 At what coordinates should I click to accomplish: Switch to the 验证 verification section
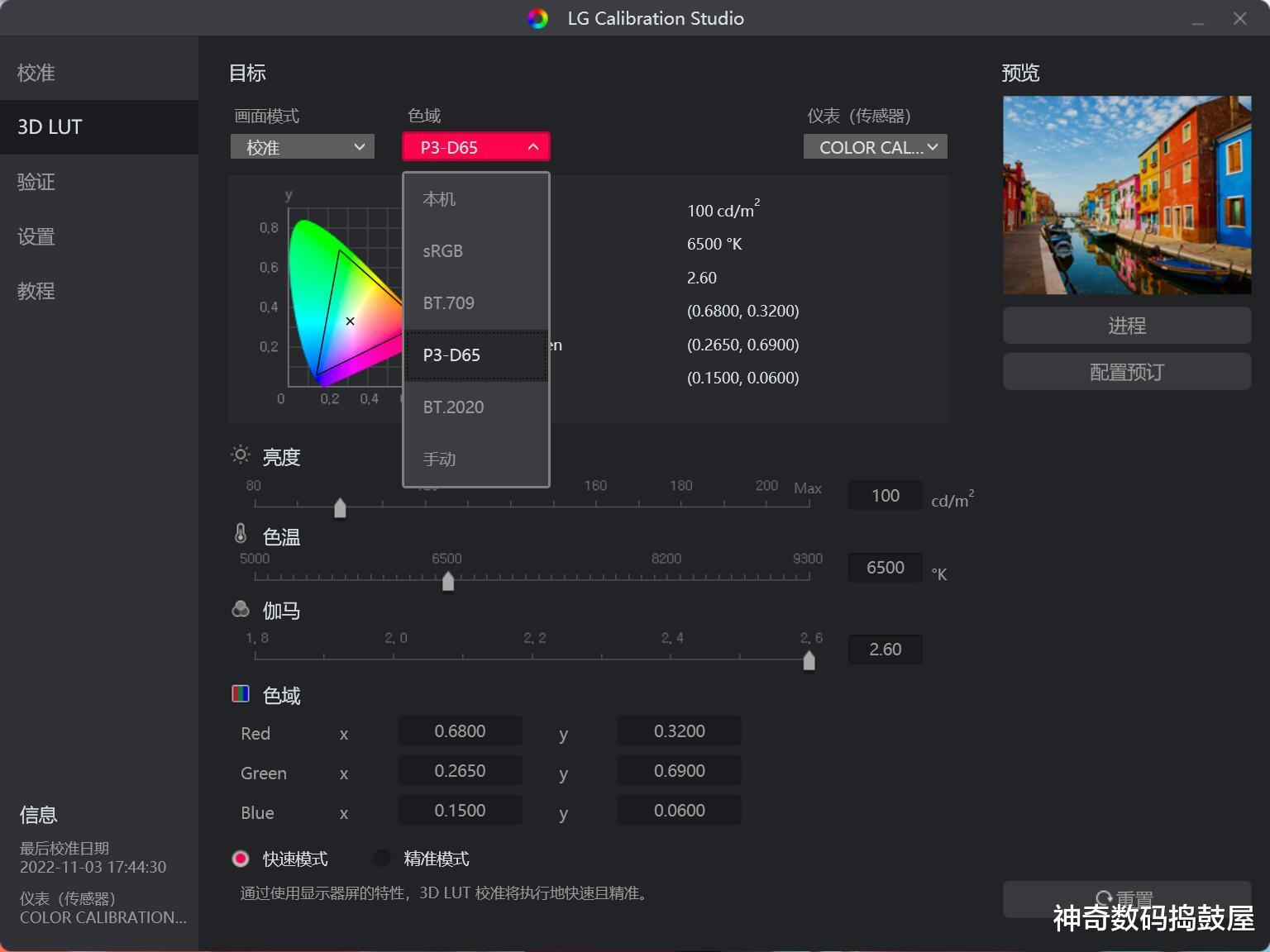pyautogui.click(x=36, y=182)
